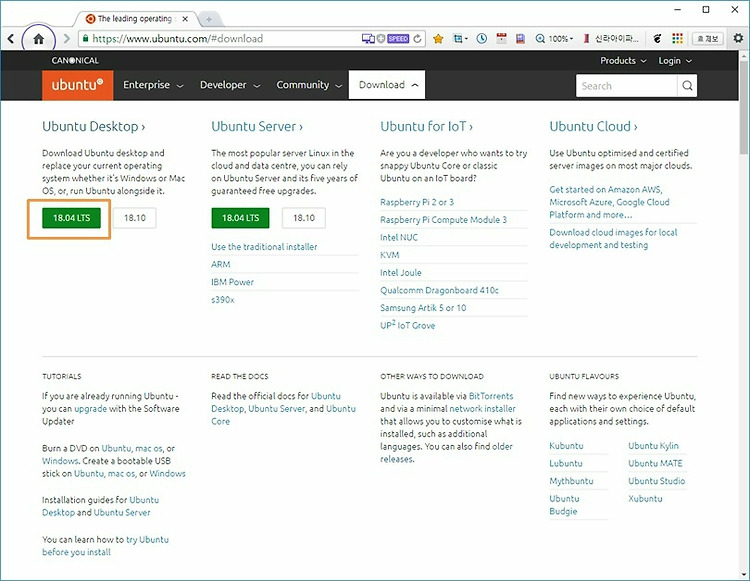
Task: Open the screen capture tool dropdown
Action: click(x=460, y=39)
